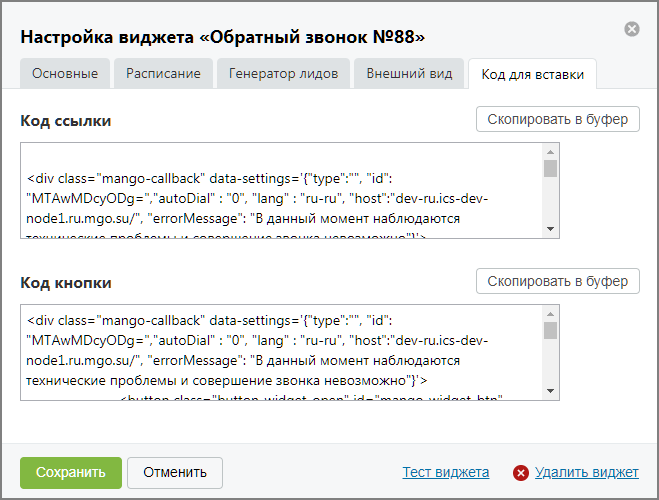This screenshot has width=659, height=500.
Task: Copy the button code to clipboard
Action: [558, 281]
